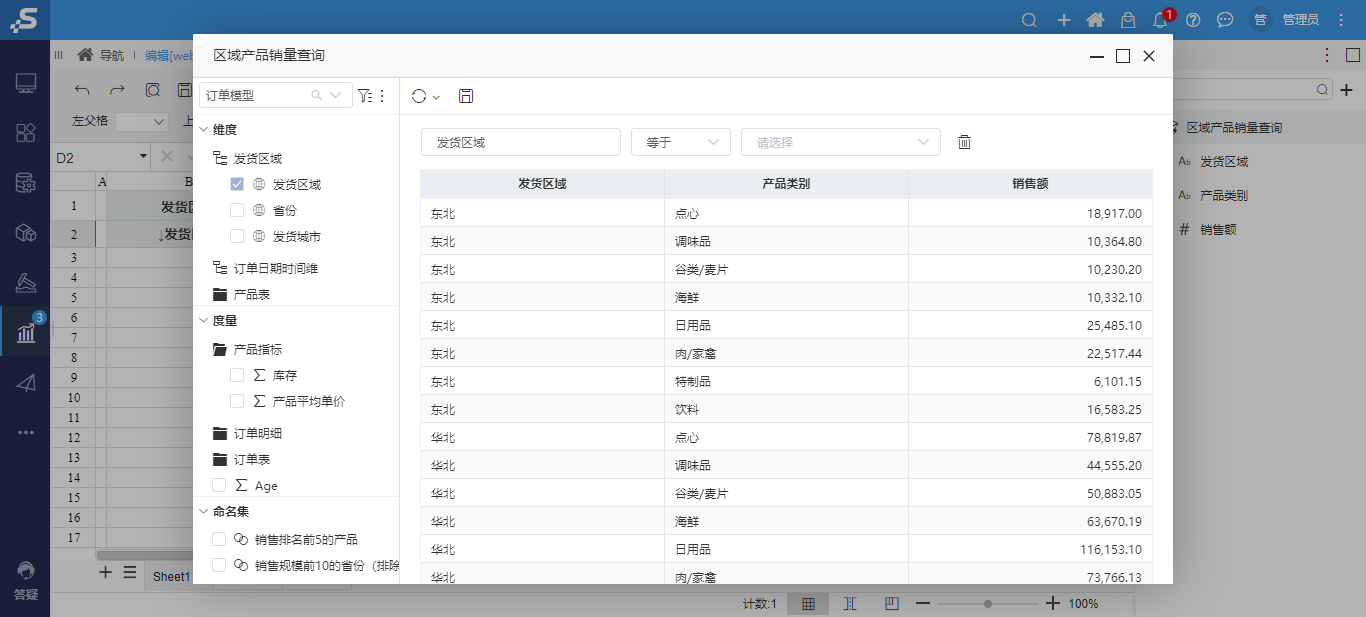Image resolution: width=1366 pixels, height=617 pixels.
Task: Check the 销售规模前10的省份 named set checkbox
Action: (219, 565)
